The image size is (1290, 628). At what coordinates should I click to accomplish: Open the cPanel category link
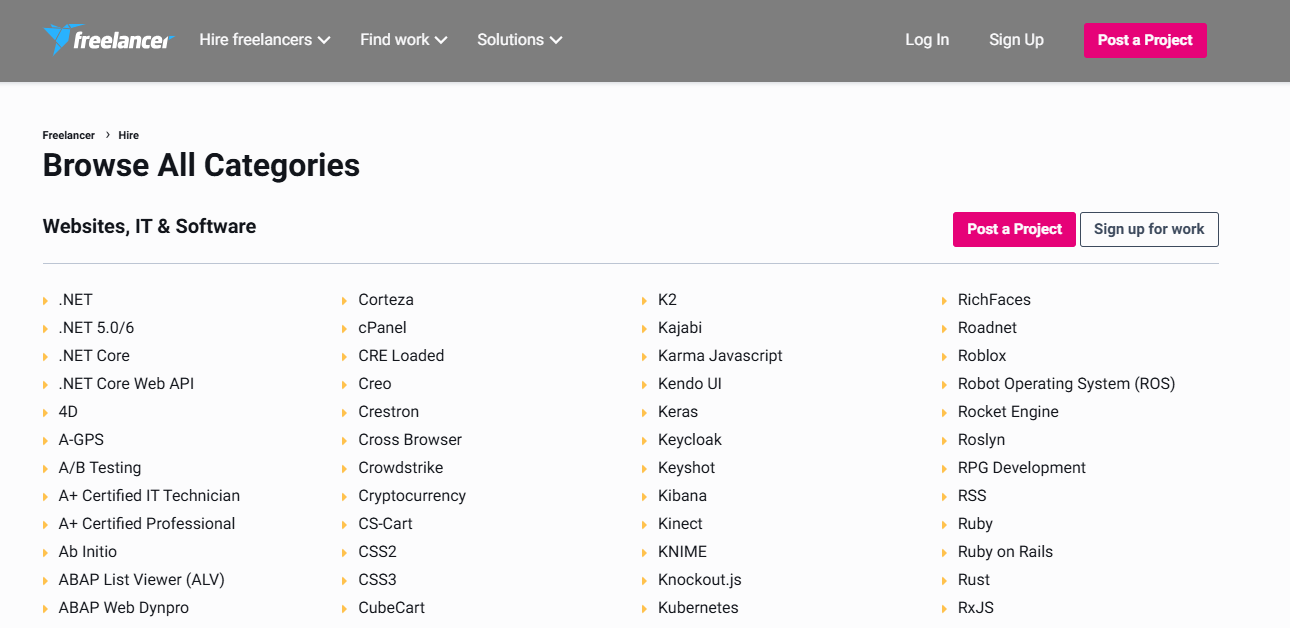point(382,328)
